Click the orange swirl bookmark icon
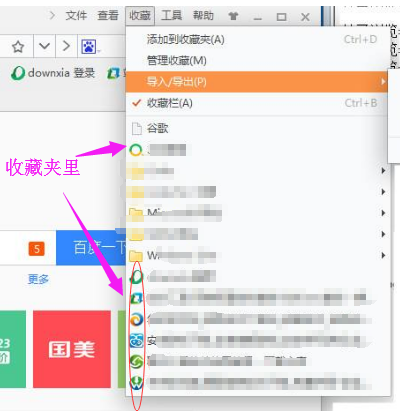Screen dimensions: 400x411 [x=136, y=320]
